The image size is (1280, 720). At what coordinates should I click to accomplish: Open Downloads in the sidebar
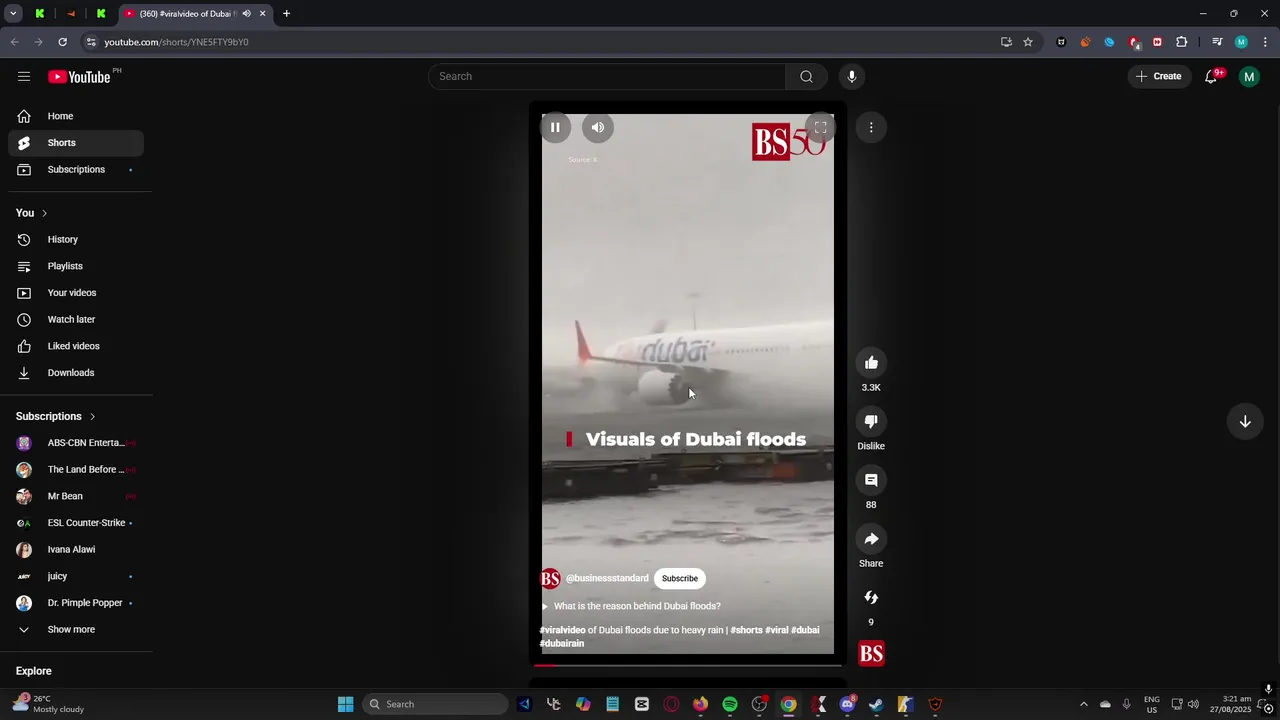click(76, 372)
